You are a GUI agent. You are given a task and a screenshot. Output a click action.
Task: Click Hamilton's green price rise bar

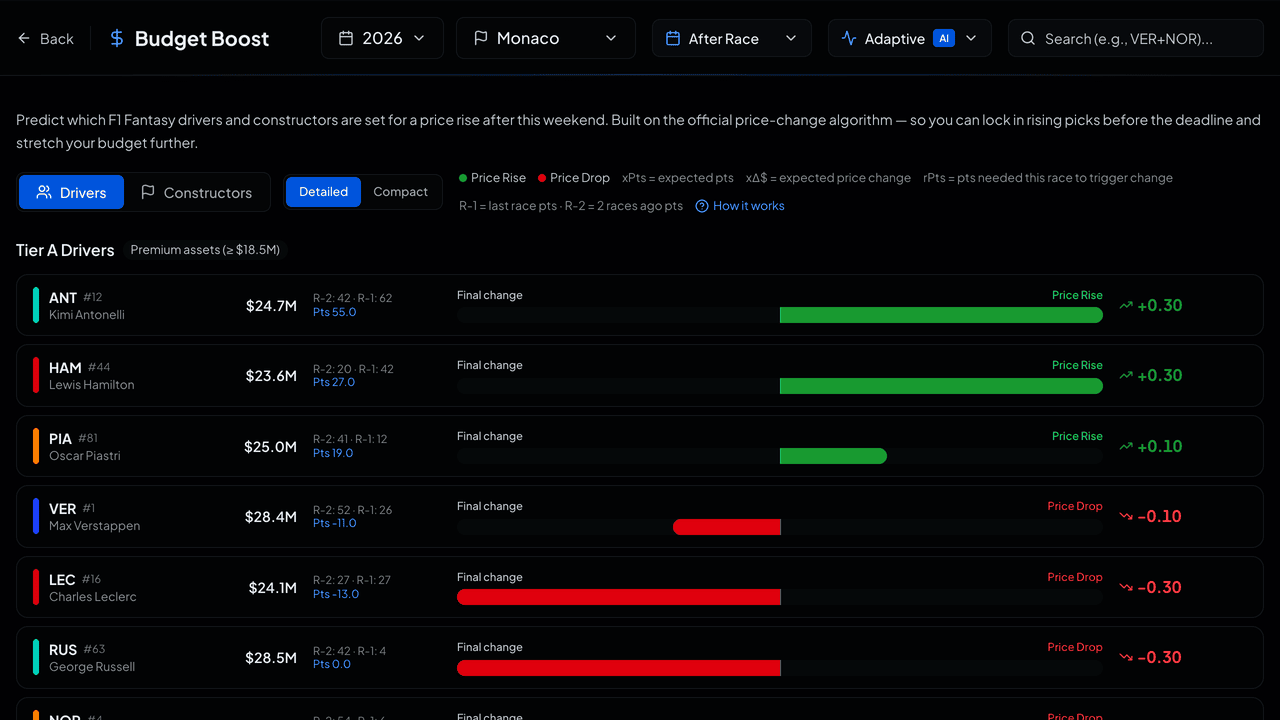[x=941, y=386]
